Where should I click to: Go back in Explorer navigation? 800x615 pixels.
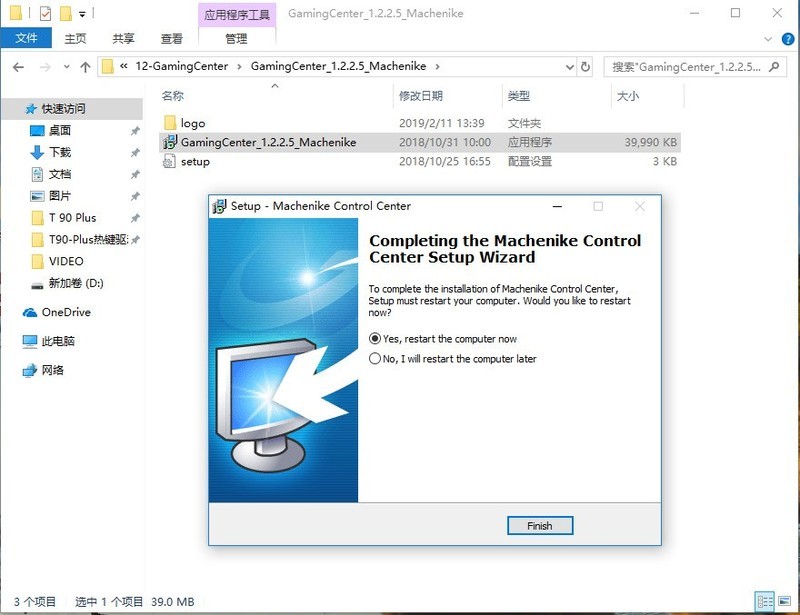click(18, 67)
